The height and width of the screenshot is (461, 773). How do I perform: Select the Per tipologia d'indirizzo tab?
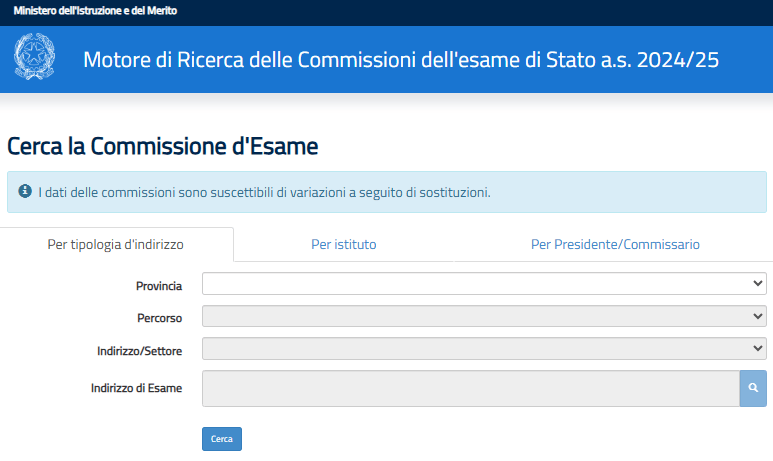click(x=116, y=245)
